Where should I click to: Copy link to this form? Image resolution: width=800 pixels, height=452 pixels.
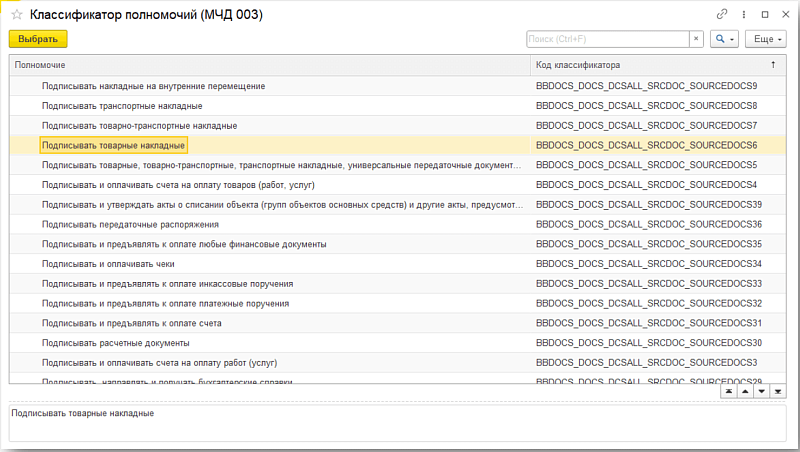(x=721, y=14)
